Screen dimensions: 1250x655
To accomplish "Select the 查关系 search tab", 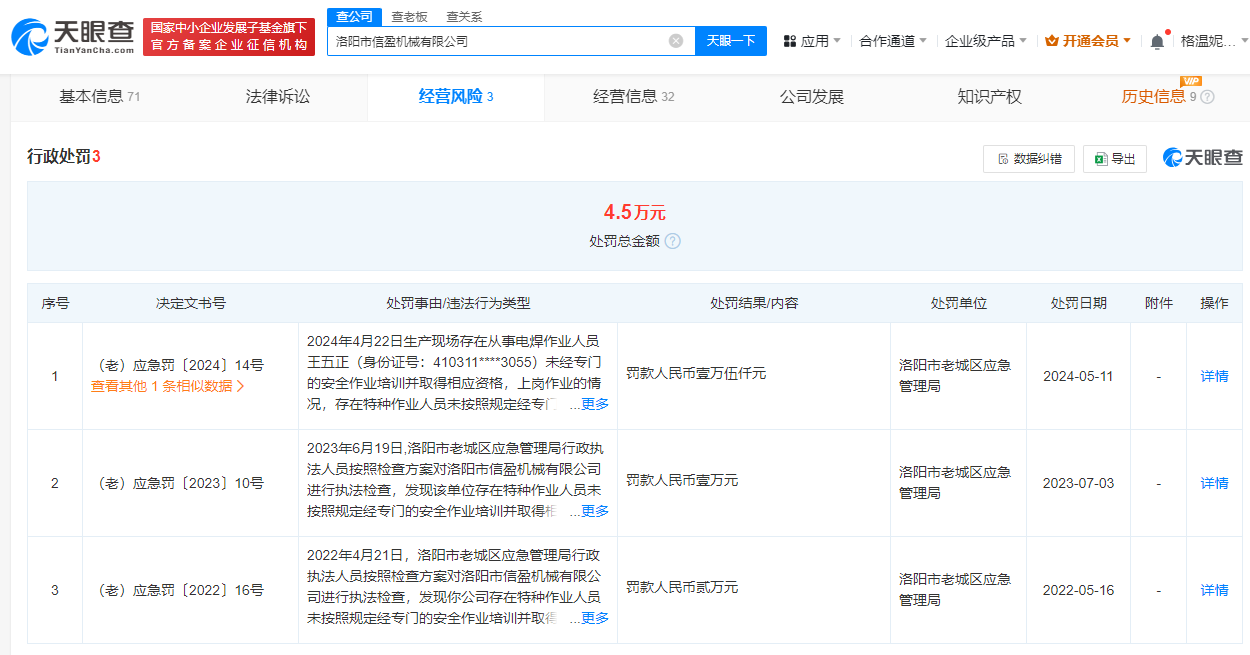I will pos(464,16).
